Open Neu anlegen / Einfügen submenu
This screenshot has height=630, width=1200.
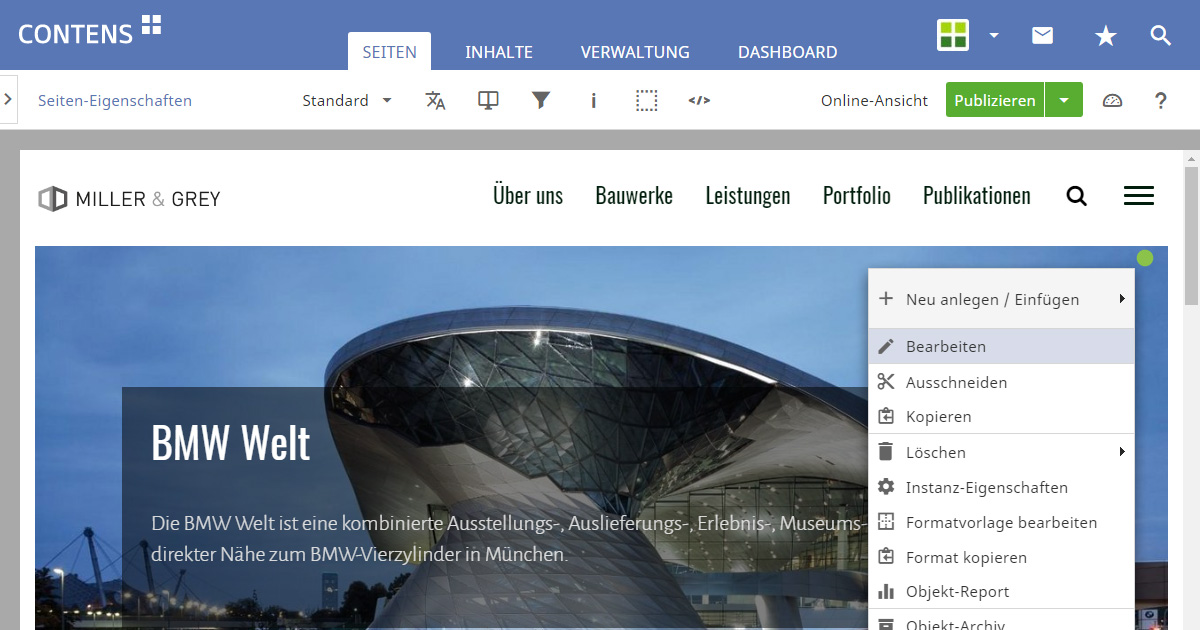(1001, 299)
